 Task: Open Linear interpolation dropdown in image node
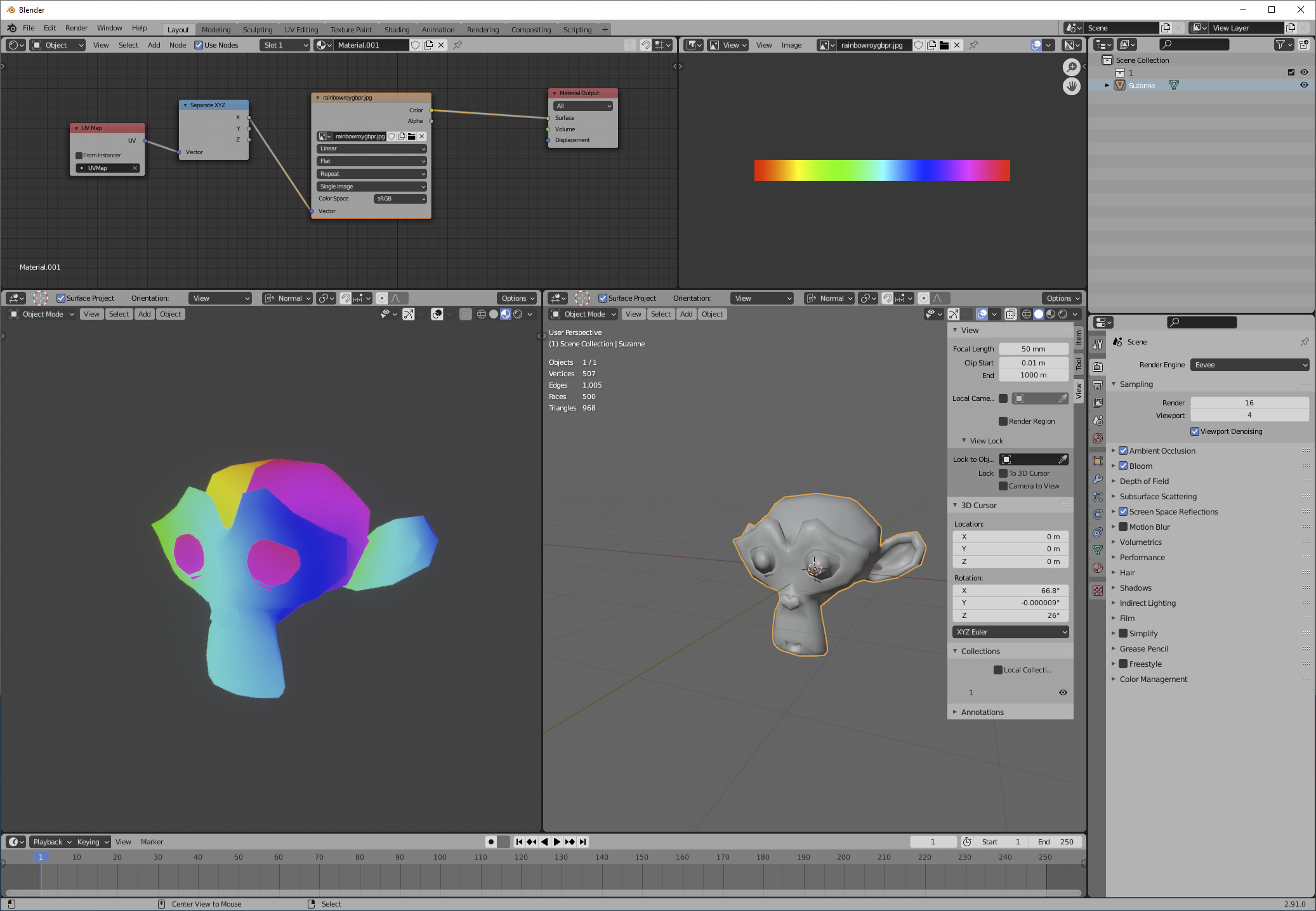pyautogui.click(x=371, y=148)
